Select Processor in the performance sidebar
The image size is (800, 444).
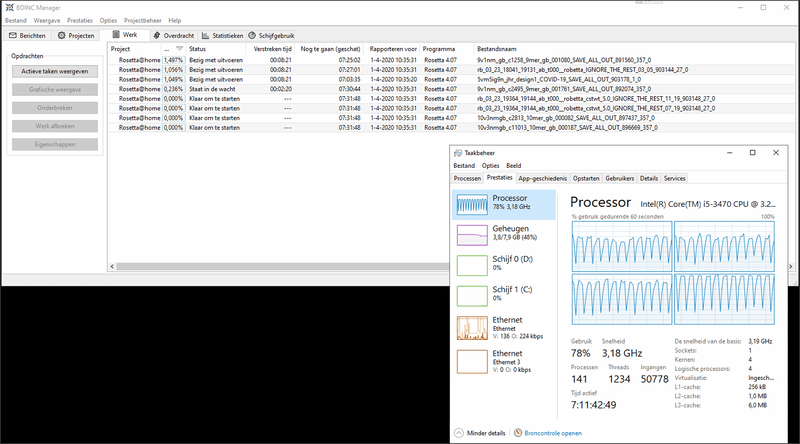[x=504, y=205]
